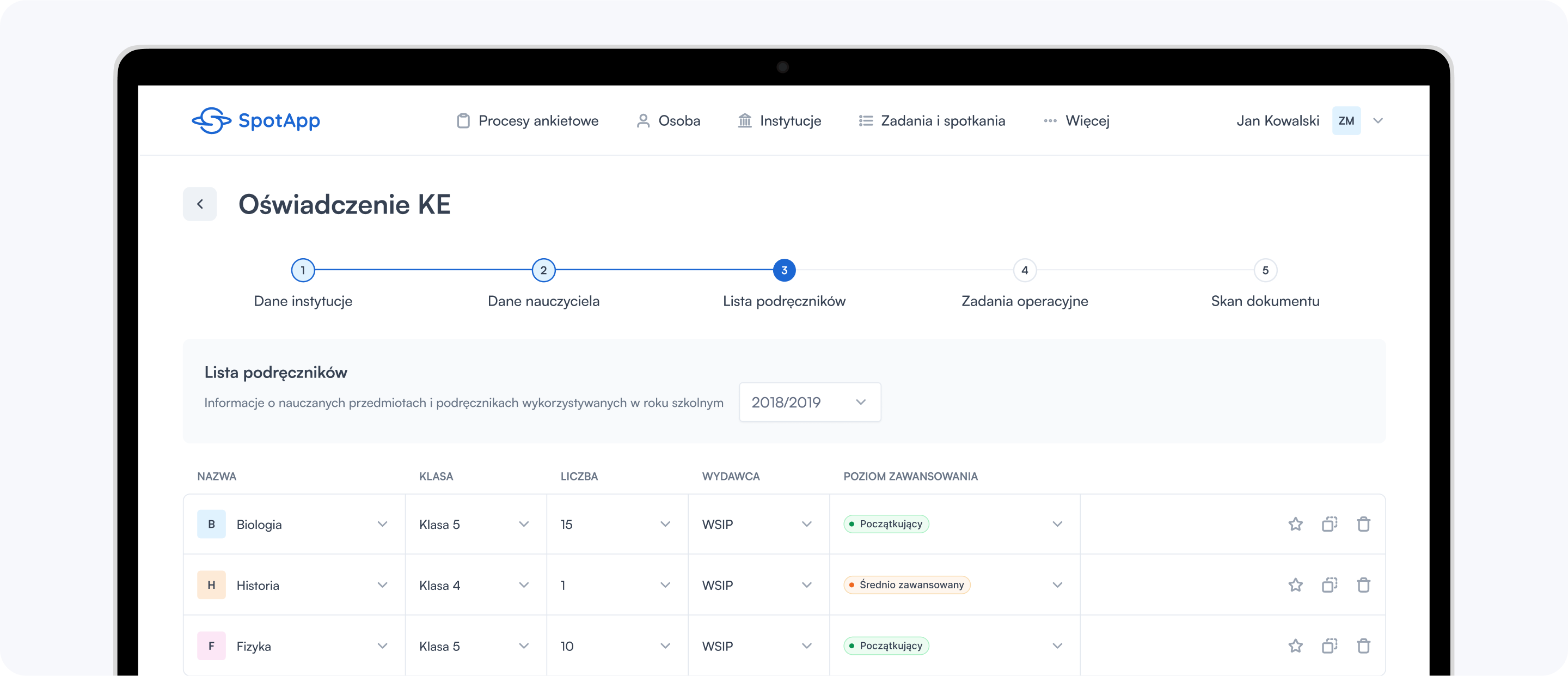Click Jan Kowalski user name
This screenshot has height=676, width=1568.
coord(1278,120)
